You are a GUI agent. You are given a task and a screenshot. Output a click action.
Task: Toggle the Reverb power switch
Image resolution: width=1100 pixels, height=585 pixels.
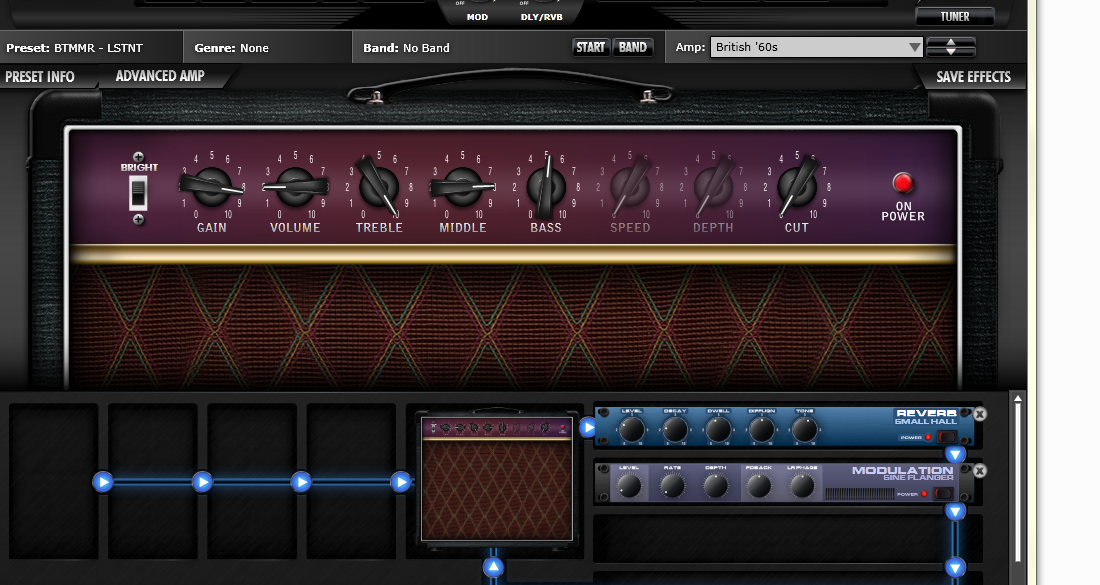click(x=946, y=437)
